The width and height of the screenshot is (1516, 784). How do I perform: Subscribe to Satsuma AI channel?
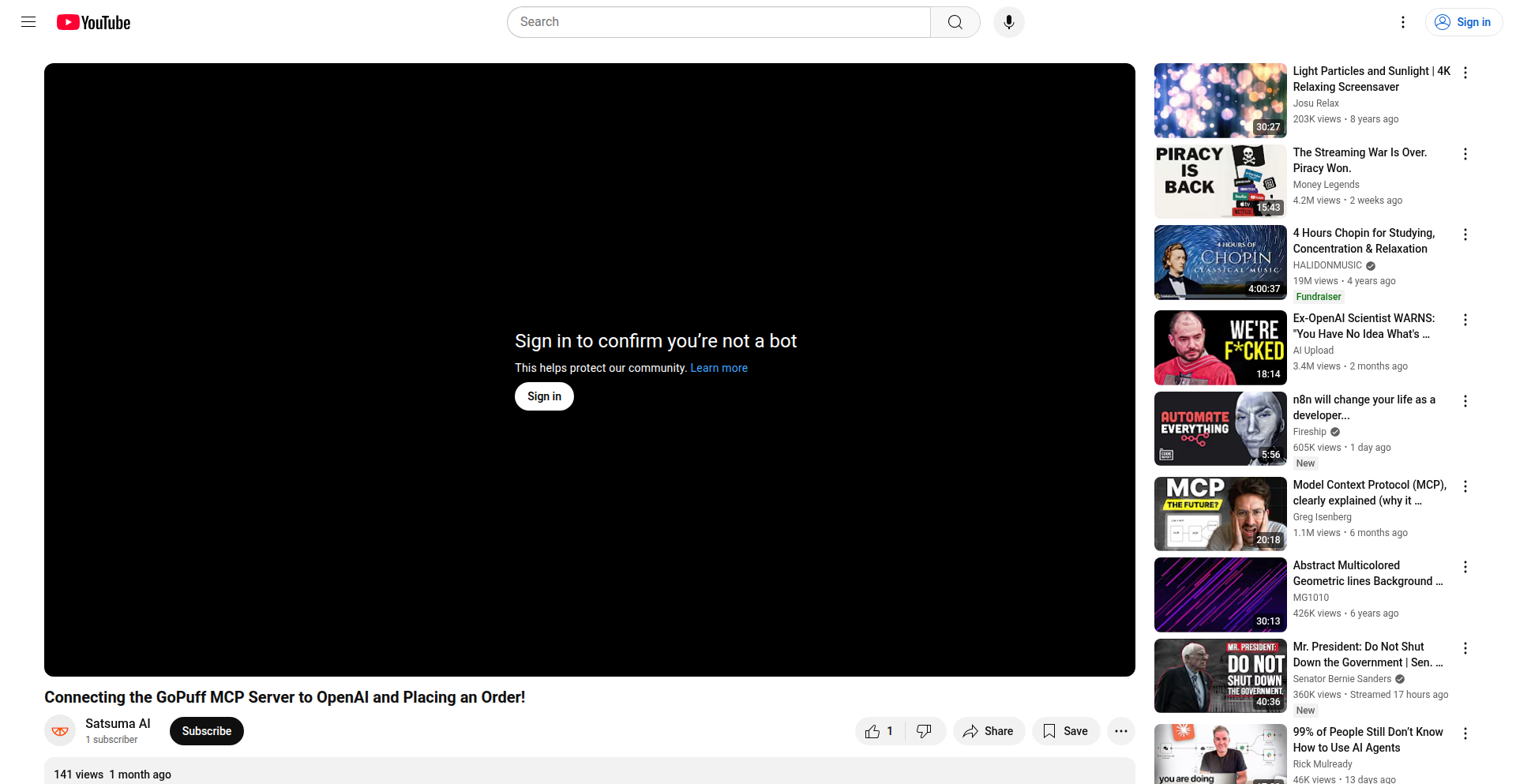point(206,731)
